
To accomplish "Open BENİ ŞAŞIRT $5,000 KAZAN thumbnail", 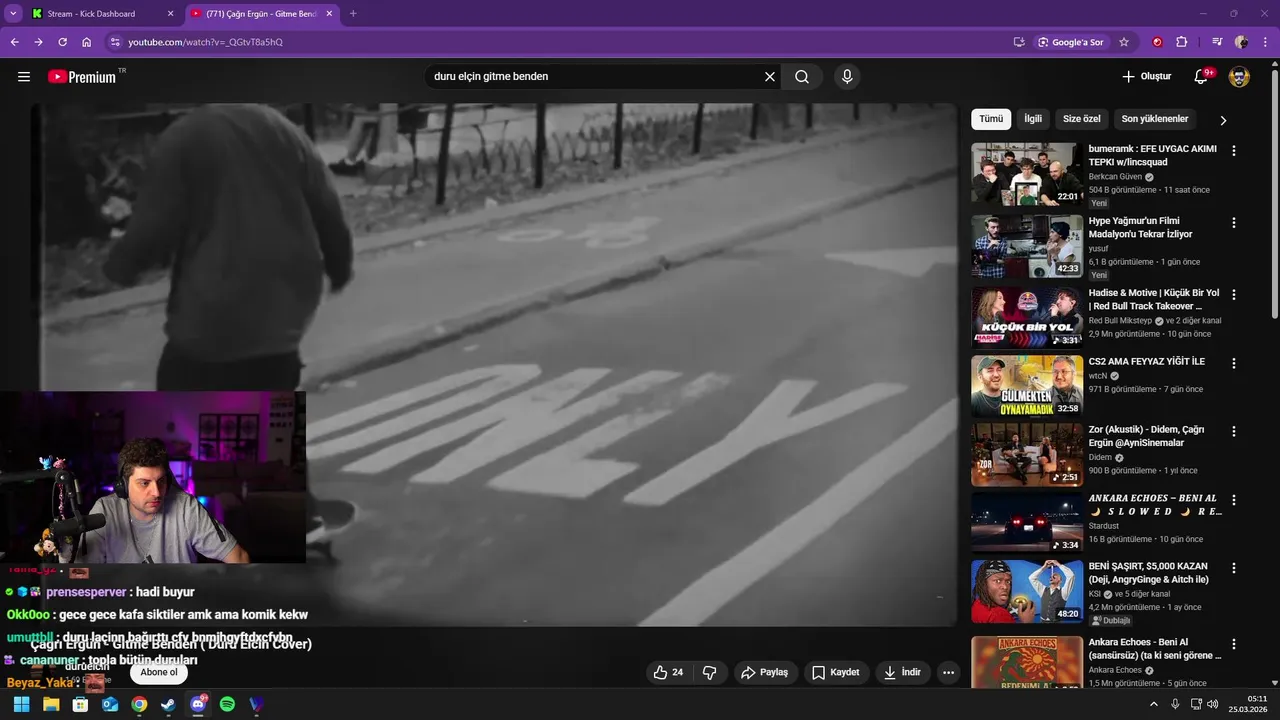I will 1027,591.
